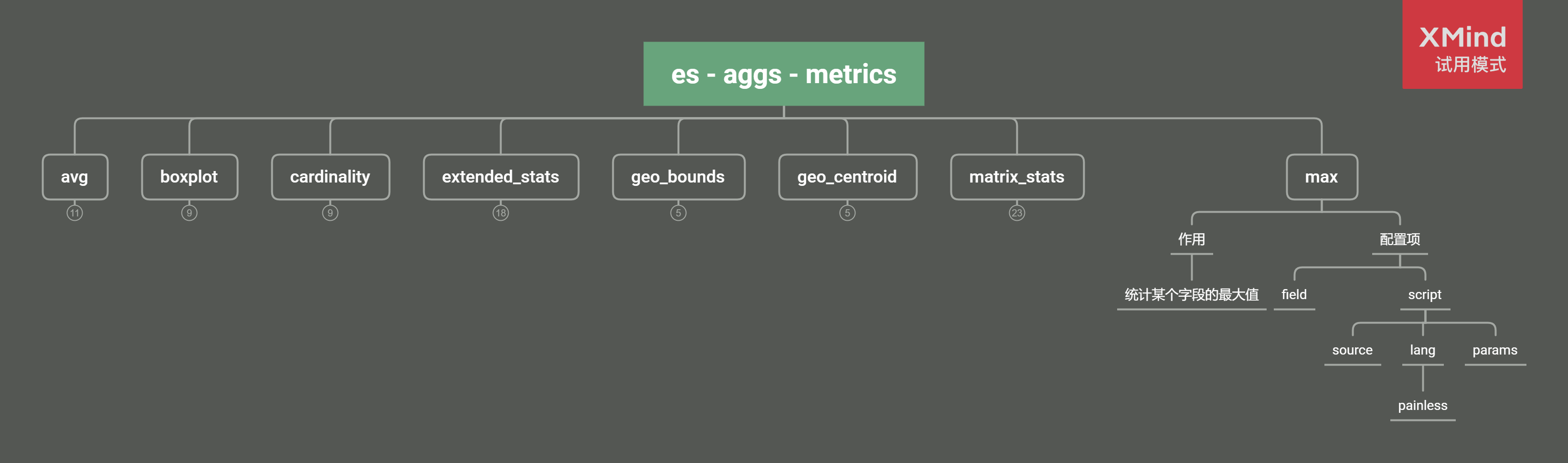Image resolution: width=1568 pixels, height=463 pixels.
Task: Expand matrix_stats node's 23 subtopics
Action: (x=1016, y=213)
